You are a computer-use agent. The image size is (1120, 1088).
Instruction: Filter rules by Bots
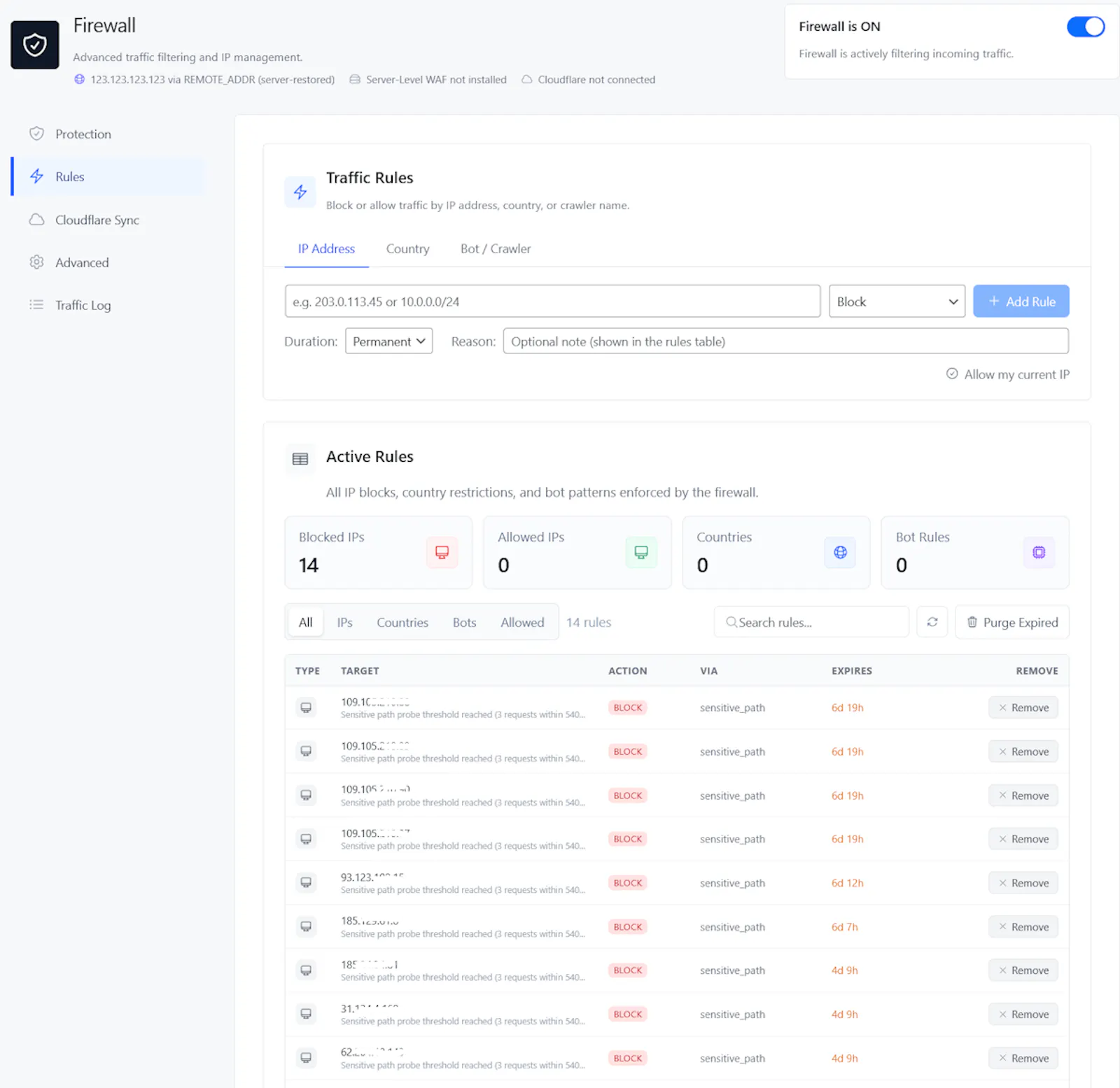[x=464, y=622]
